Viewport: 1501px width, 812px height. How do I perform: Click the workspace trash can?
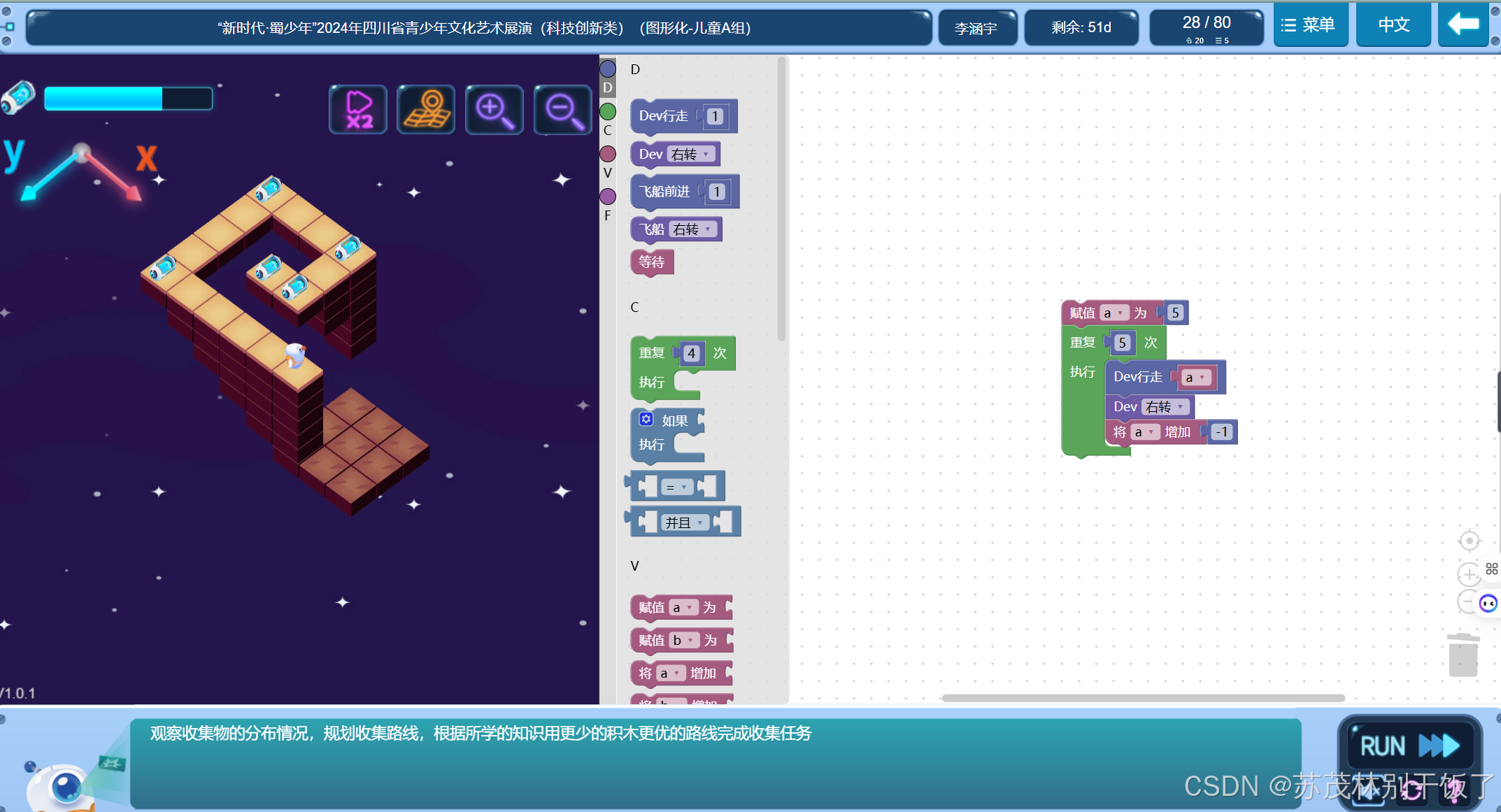1463,655
